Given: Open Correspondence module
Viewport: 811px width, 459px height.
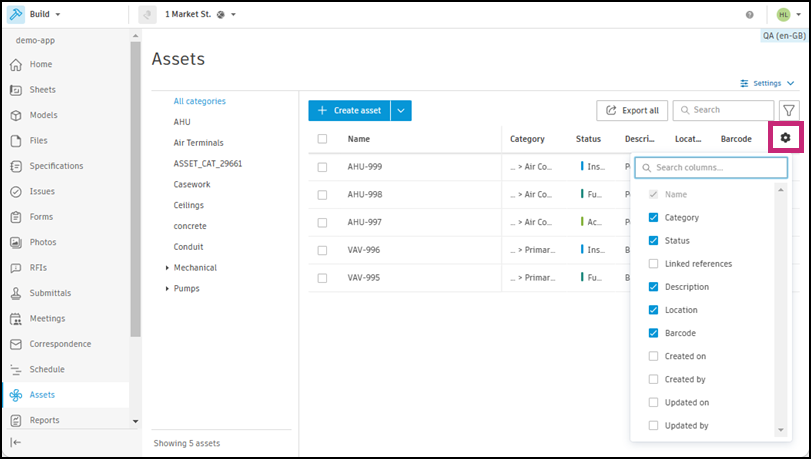Looking at the screenshot, I should tap(60, 344).
